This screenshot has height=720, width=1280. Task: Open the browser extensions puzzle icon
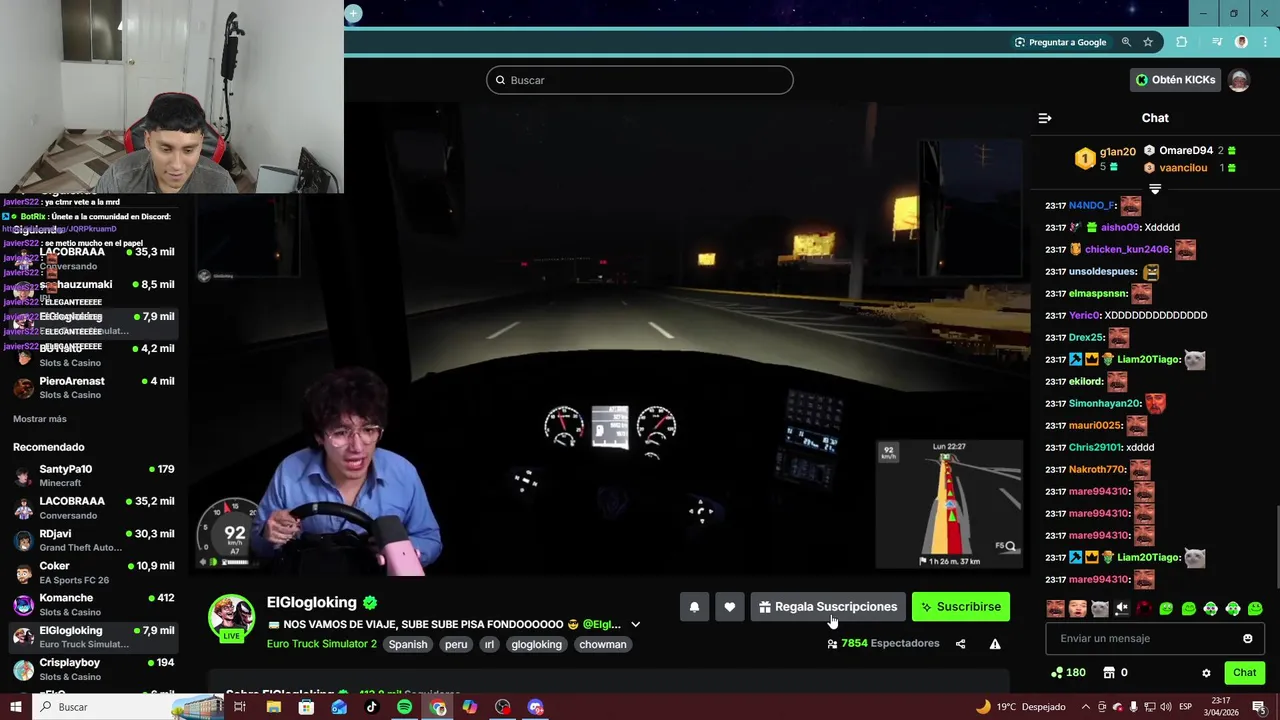pos(1182,42)
